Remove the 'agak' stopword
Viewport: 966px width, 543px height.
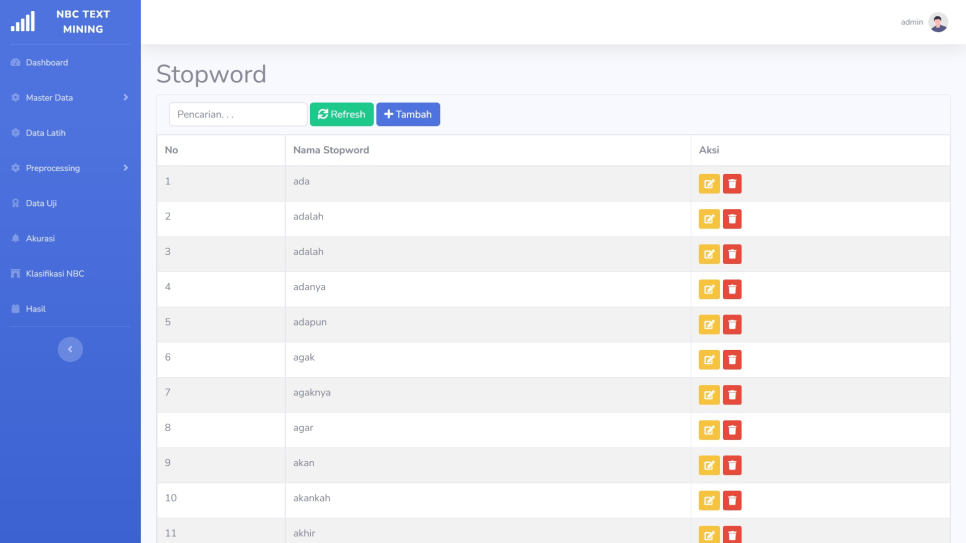[x=732, y=359]
